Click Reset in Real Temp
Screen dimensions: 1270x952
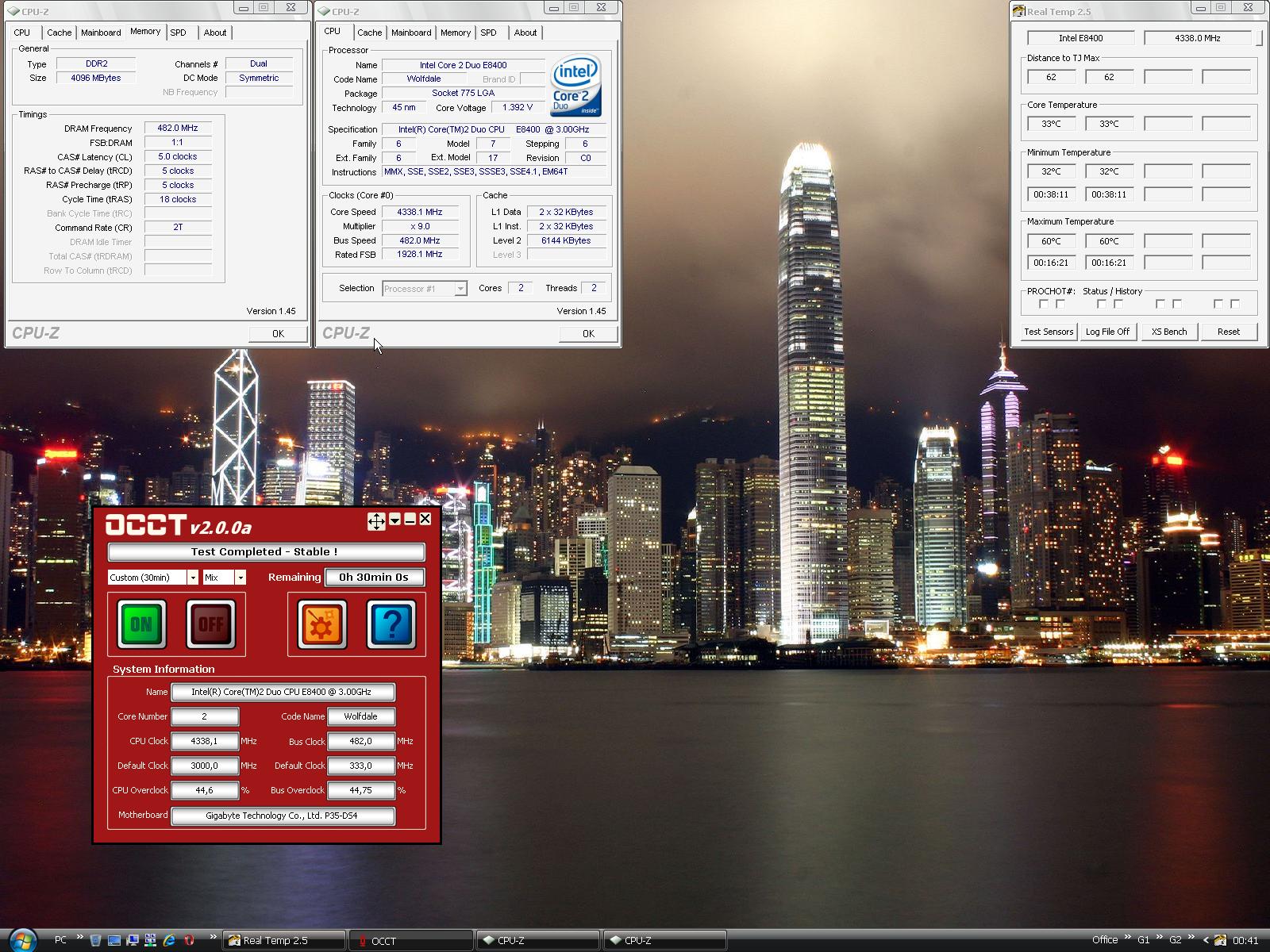click(1229, 332)
